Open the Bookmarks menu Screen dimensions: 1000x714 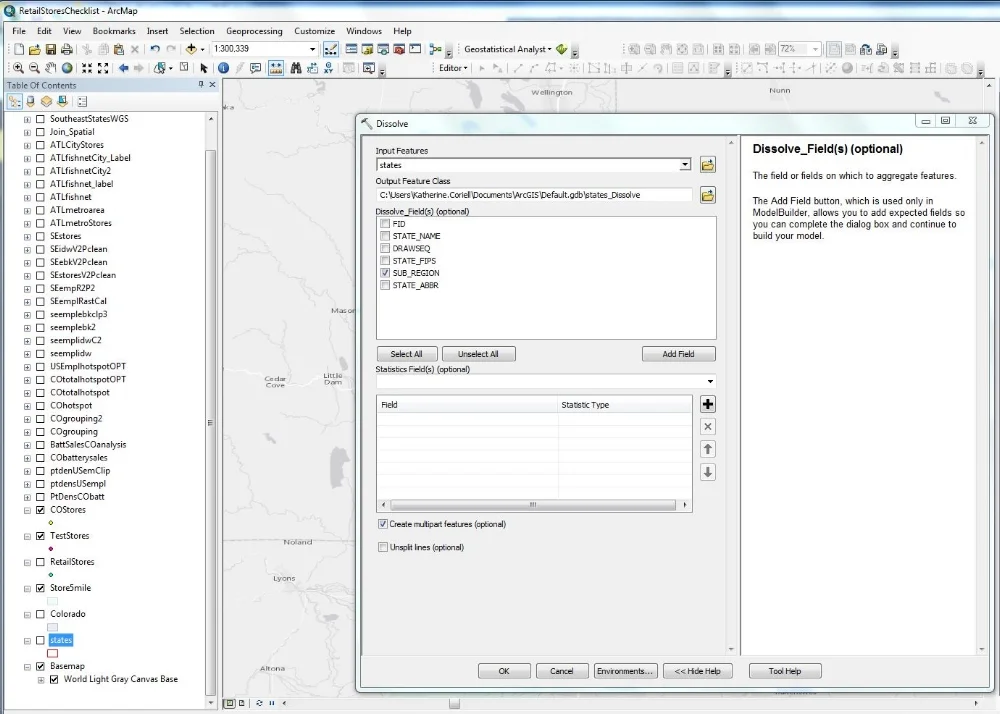[114, 31]
